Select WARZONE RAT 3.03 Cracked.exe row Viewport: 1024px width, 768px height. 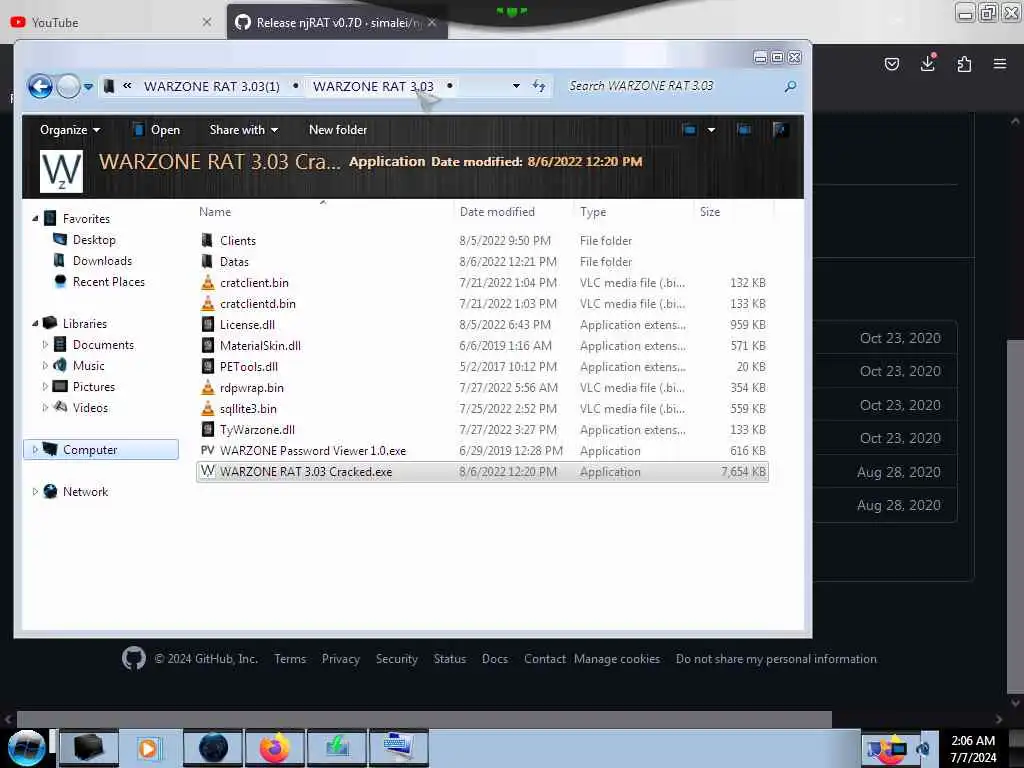[x=482, y=472]
